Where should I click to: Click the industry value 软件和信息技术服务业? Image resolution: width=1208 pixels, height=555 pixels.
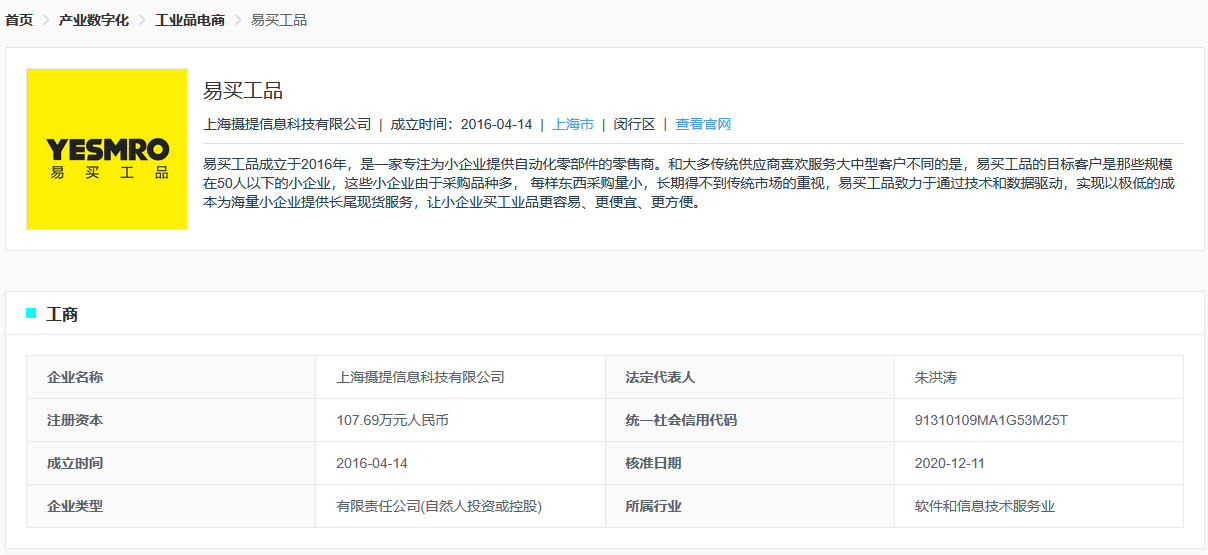click(x=984, y=506)
